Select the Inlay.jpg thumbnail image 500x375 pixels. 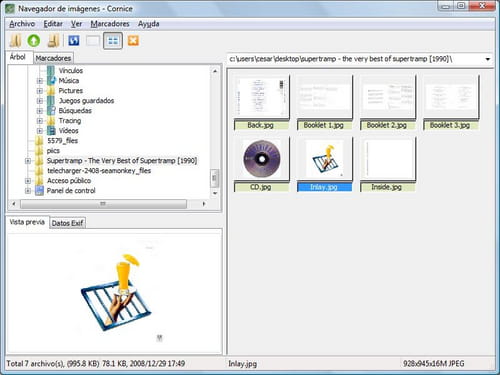[x=325, y=159]
